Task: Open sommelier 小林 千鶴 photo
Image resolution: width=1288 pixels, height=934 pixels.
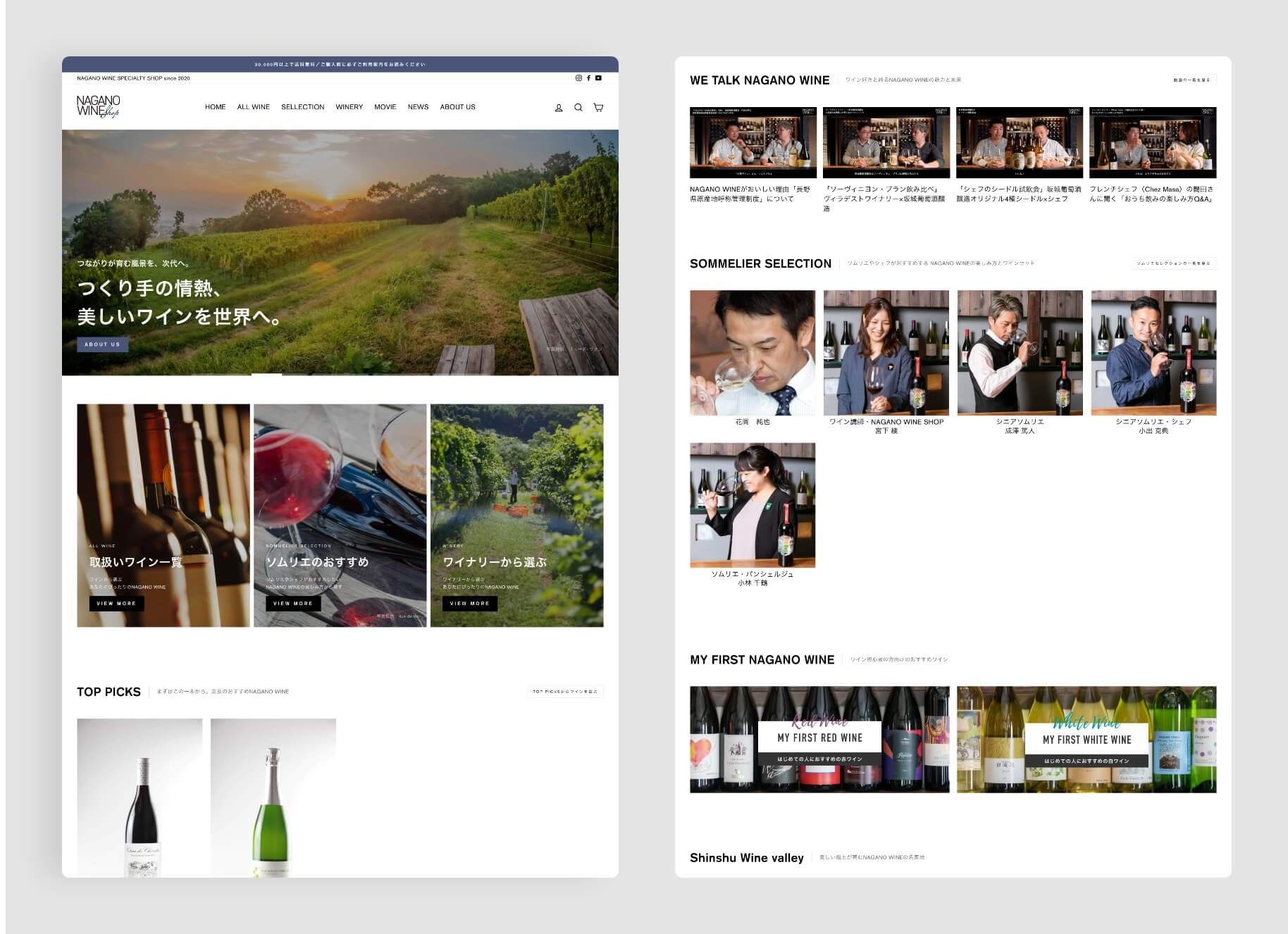Action: pos(753,505)
